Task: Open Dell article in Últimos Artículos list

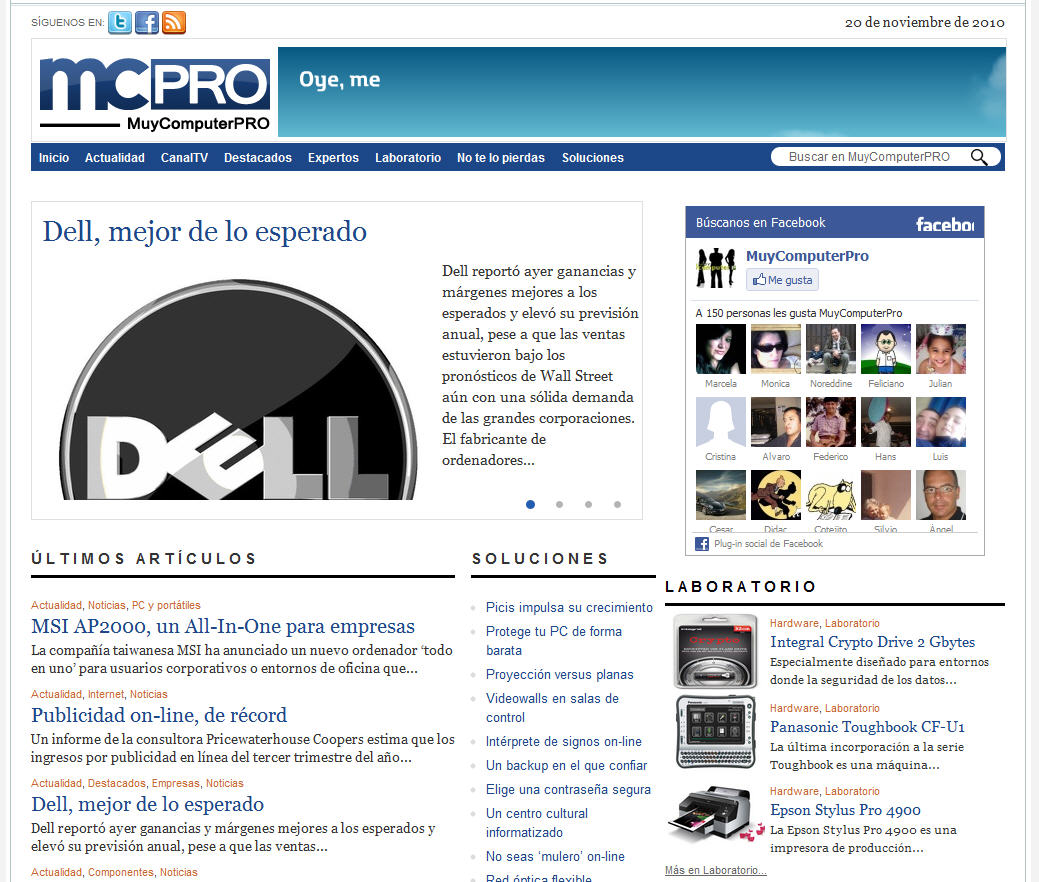Action: (148, 804)
